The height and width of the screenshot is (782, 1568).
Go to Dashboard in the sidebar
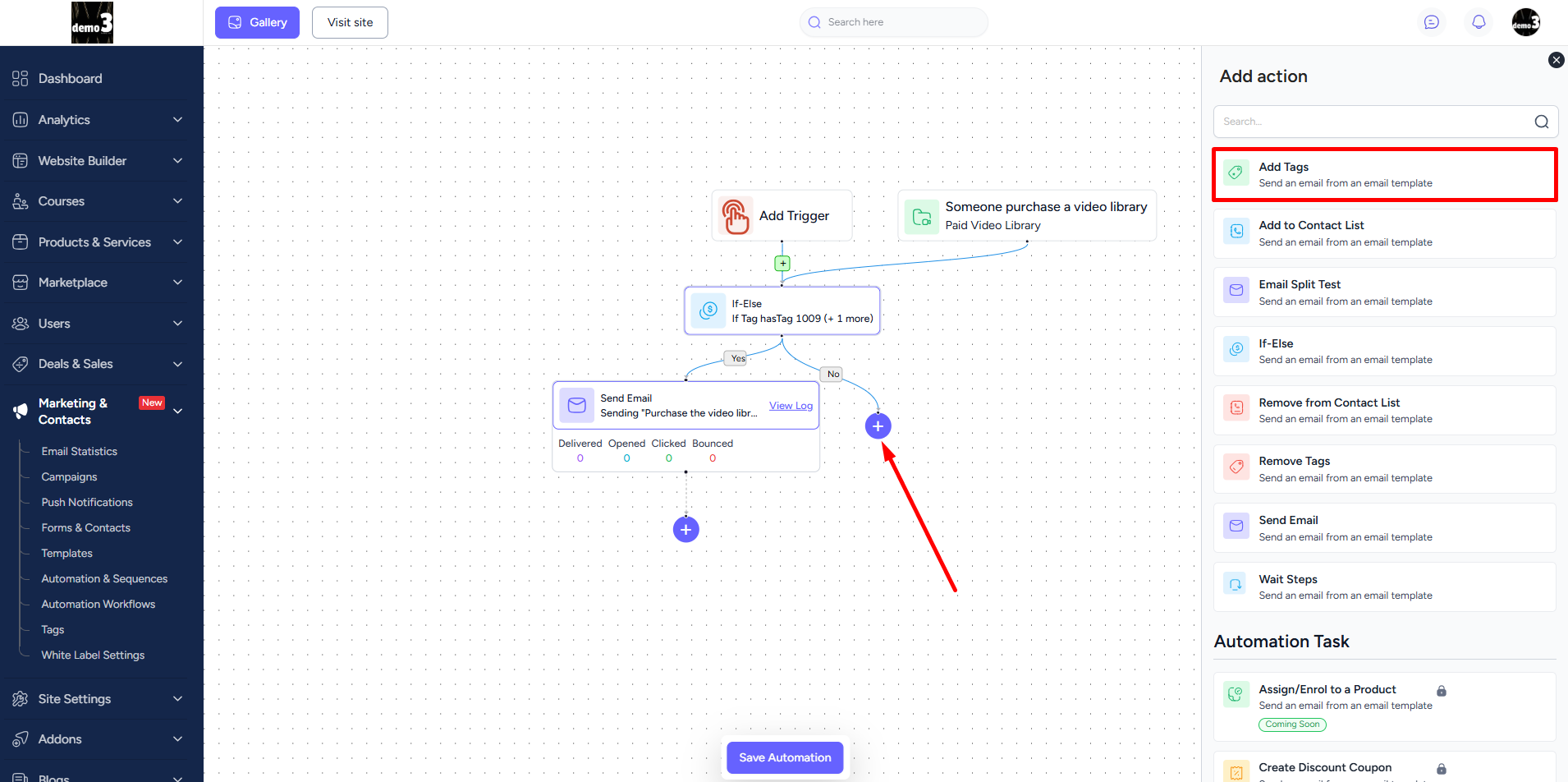[70, 79]
